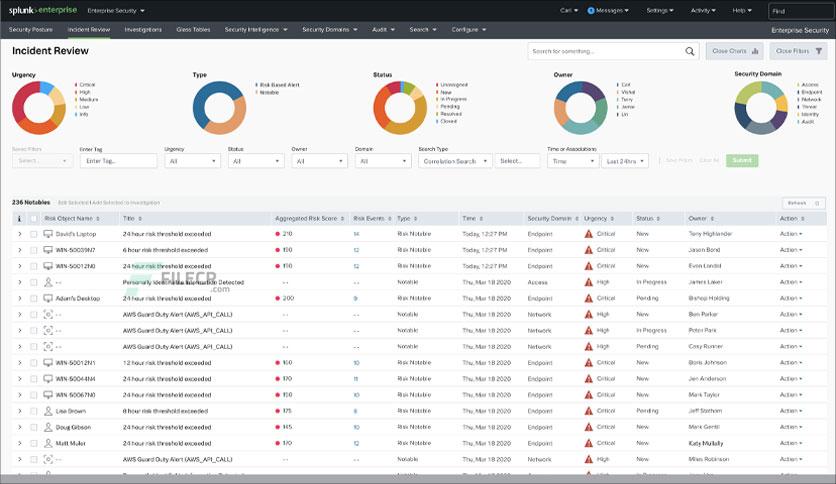Open the Owner filter dropdown
Image resolution: width=836 pixels, height=484 pixels.
click(x=319, y=161)
